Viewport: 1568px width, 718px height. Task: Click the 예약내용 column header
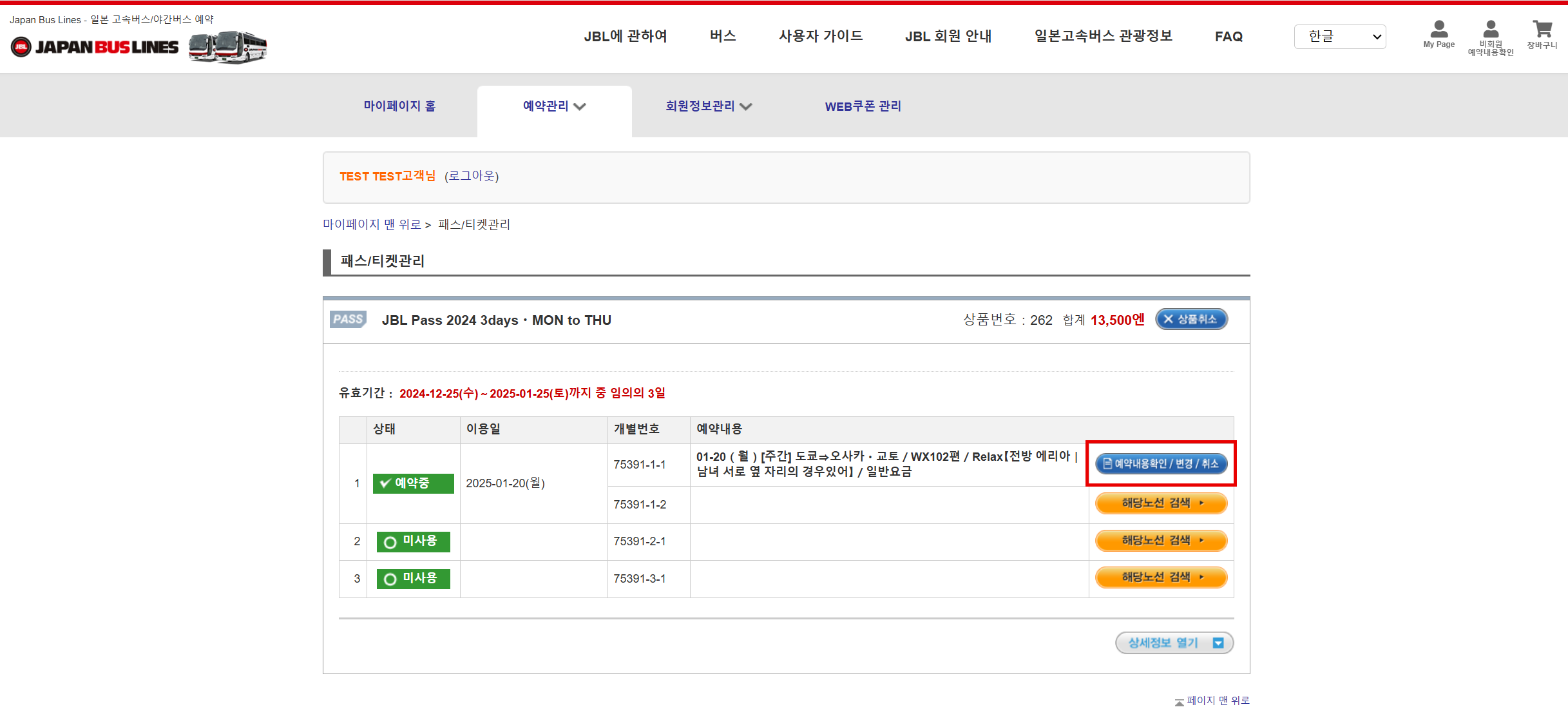(x=719, y=429)
